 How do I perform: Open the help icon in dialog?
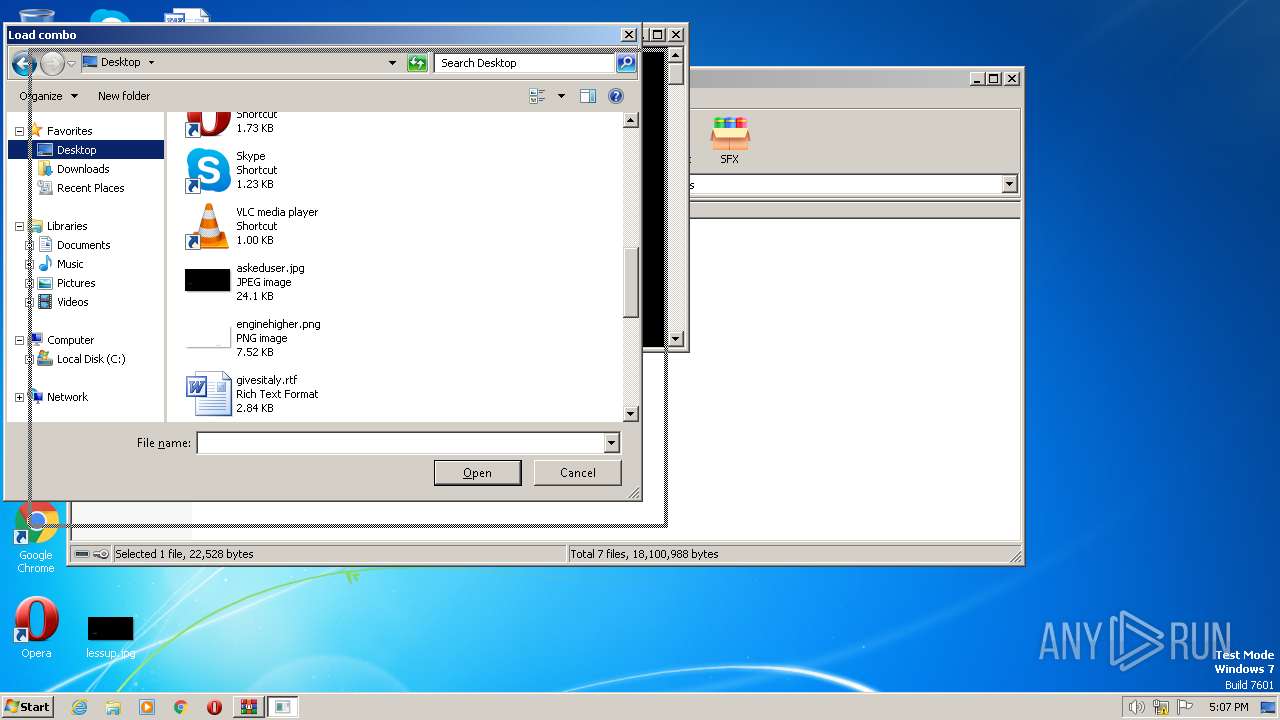point(616,96)
